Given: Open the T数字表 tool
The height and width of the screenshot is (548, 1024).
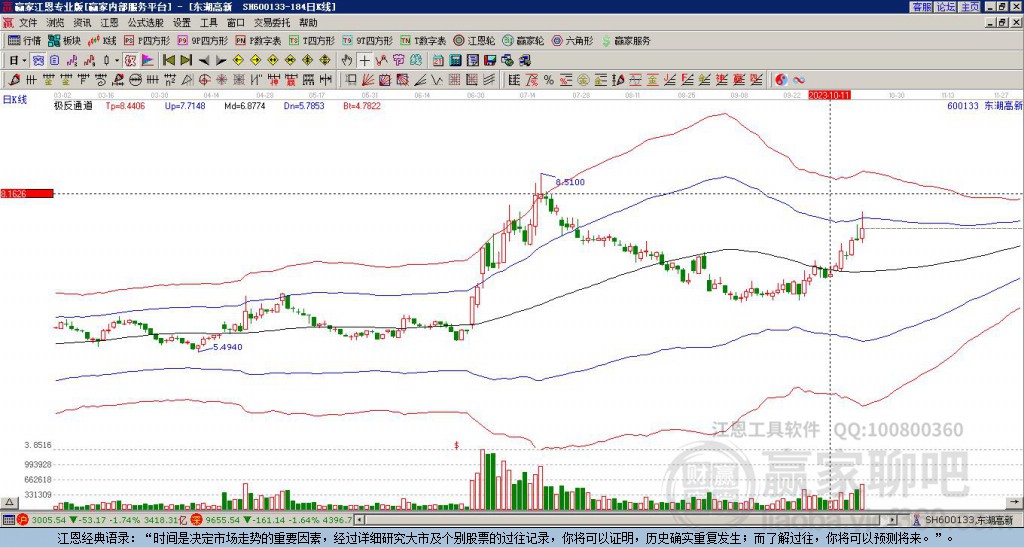Looking at the screenshot, I should point(424,40).
